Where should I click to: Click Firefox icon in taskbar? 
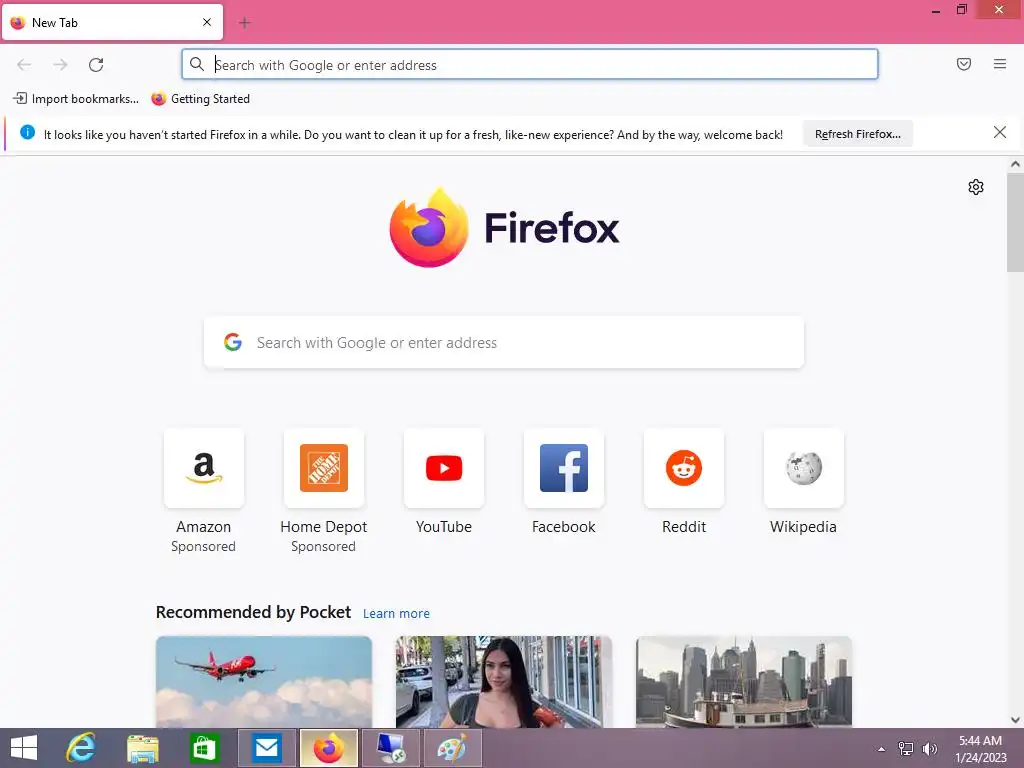coord(328,748)
